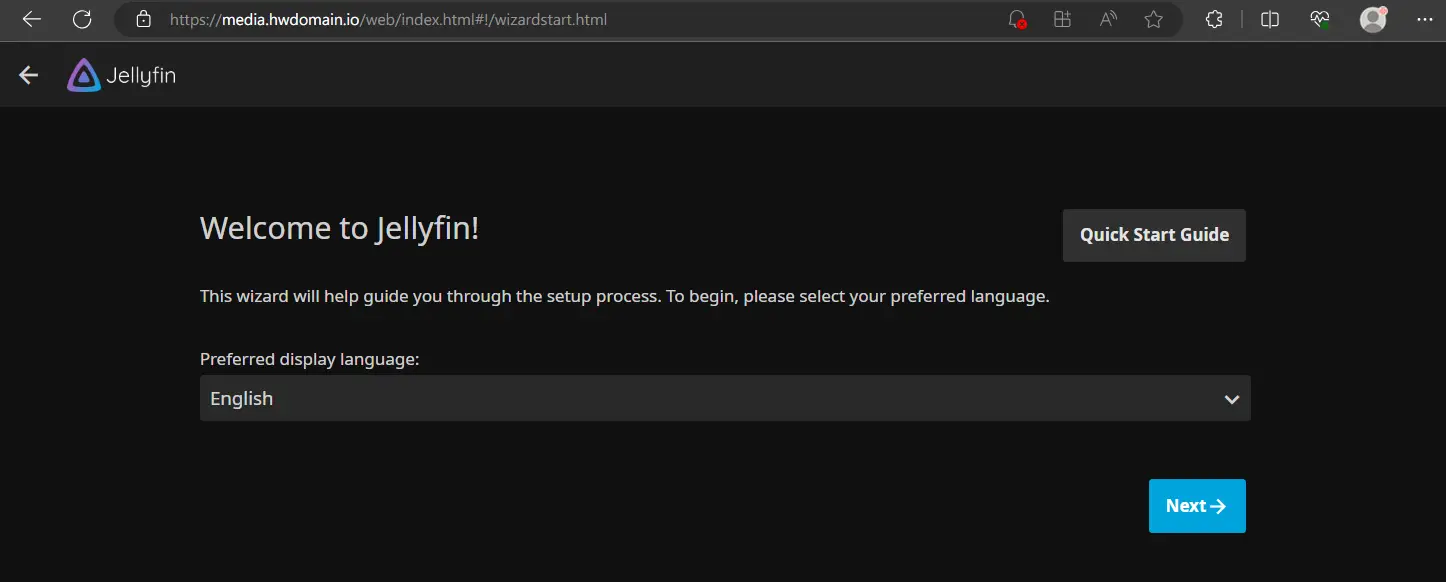Reload the page with the refresh icon

82,19
